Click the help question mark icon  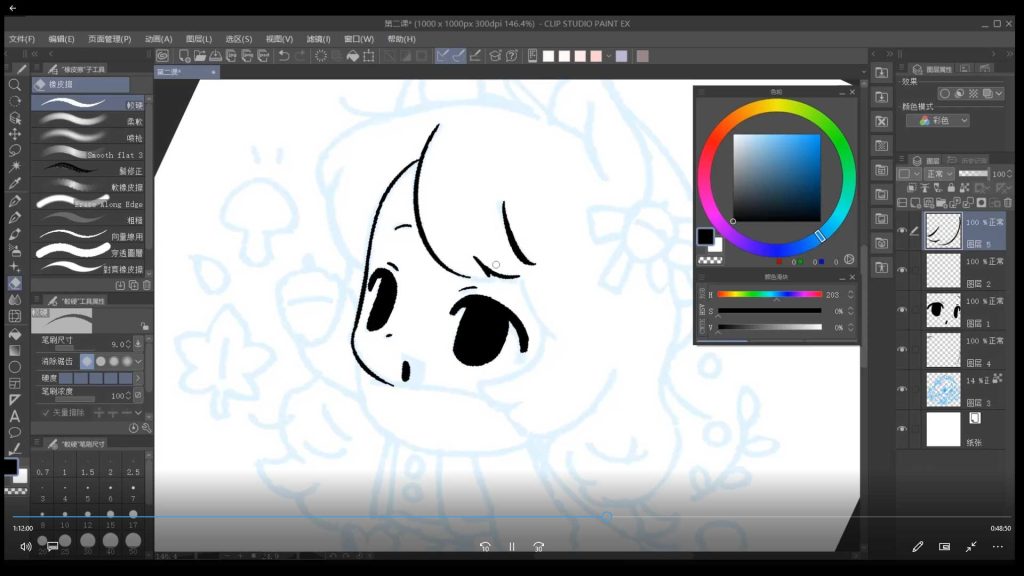pyautogui.click(x=511, y=56)
